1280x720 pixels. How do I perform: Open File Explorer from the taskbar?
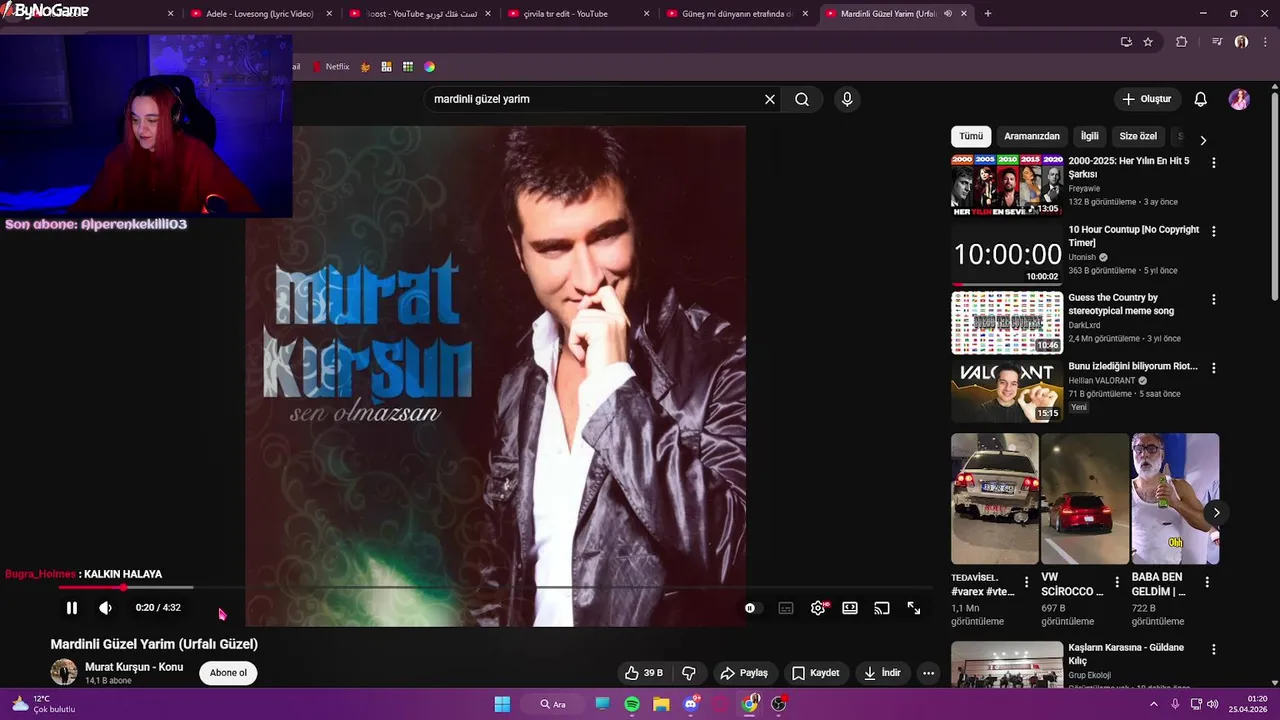point(661,704)
